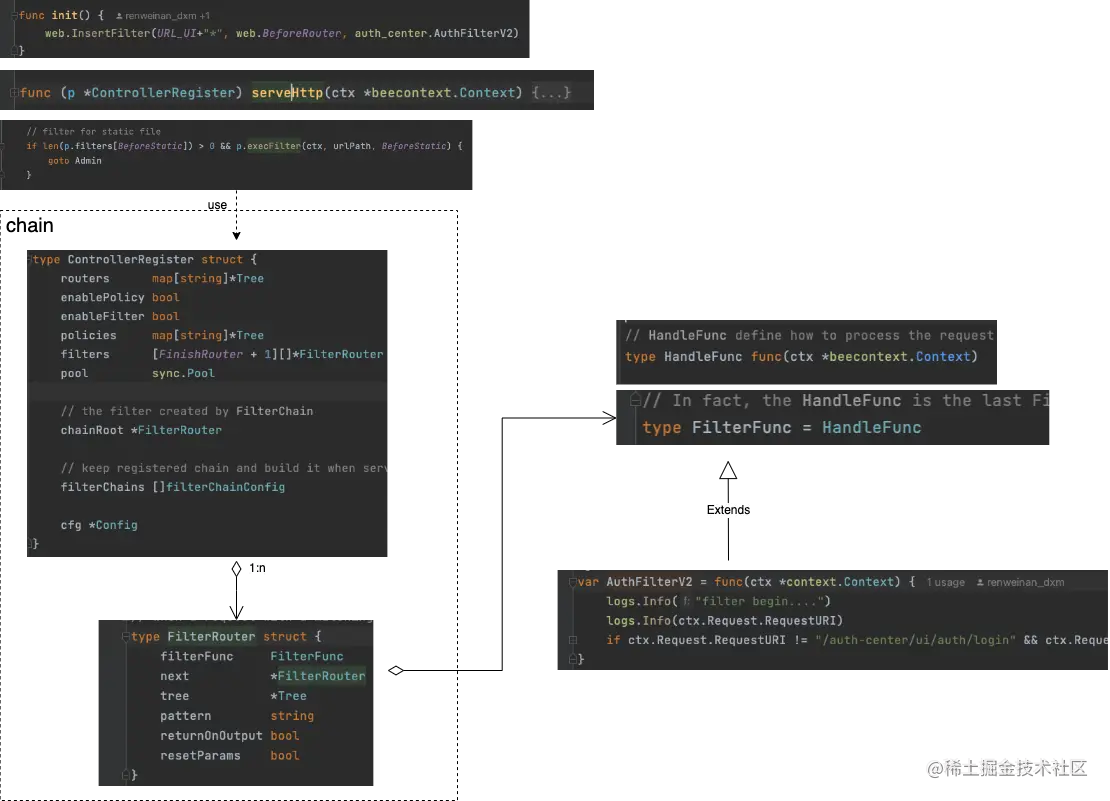Click auth_center.AuthFilterV2 argument
The width and height of the screenshot is (1110, 801).
(433, 33)
